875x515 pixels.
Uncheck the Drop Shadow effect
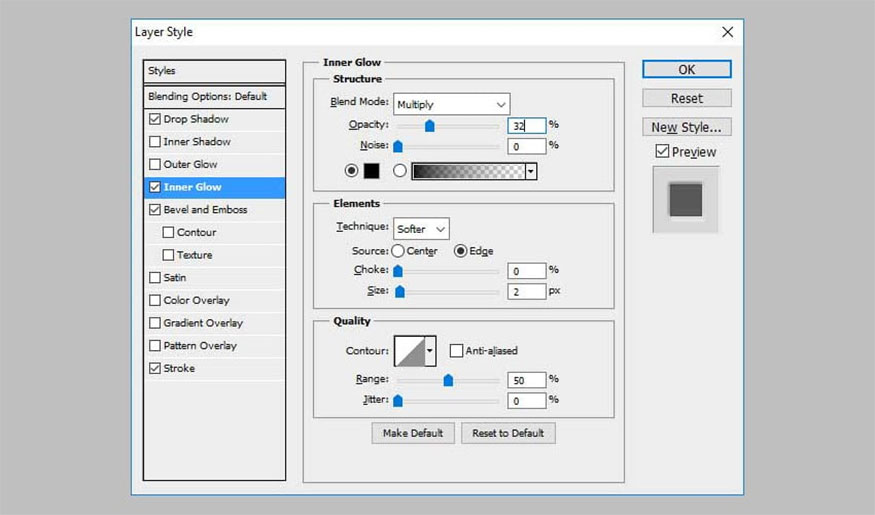coord(154,119)
